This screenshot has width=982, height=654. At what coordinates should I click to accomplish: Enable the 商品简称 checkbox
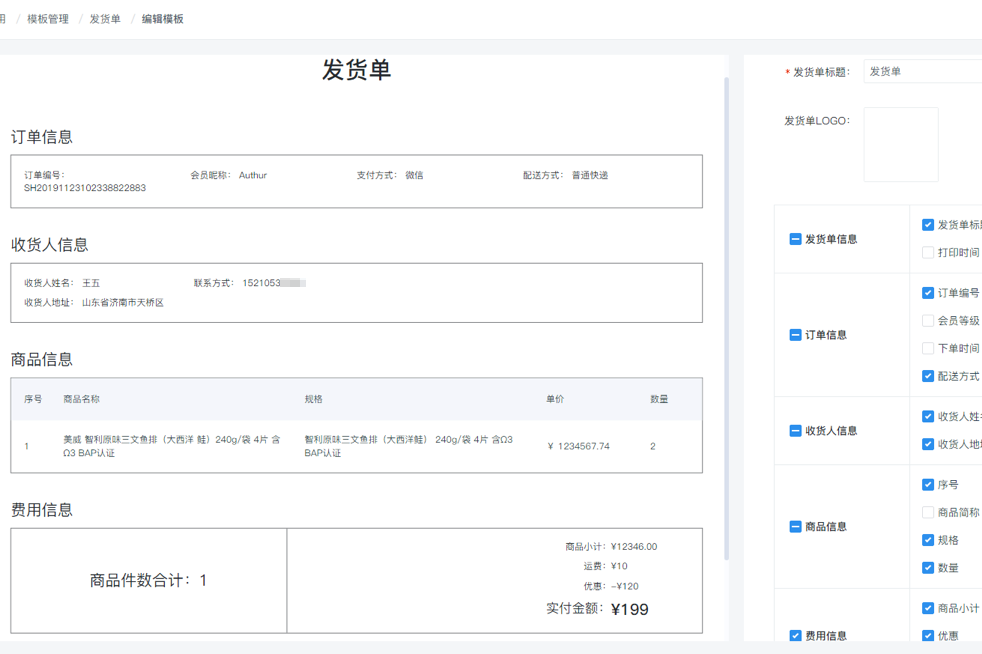click(x=928, y=512)
